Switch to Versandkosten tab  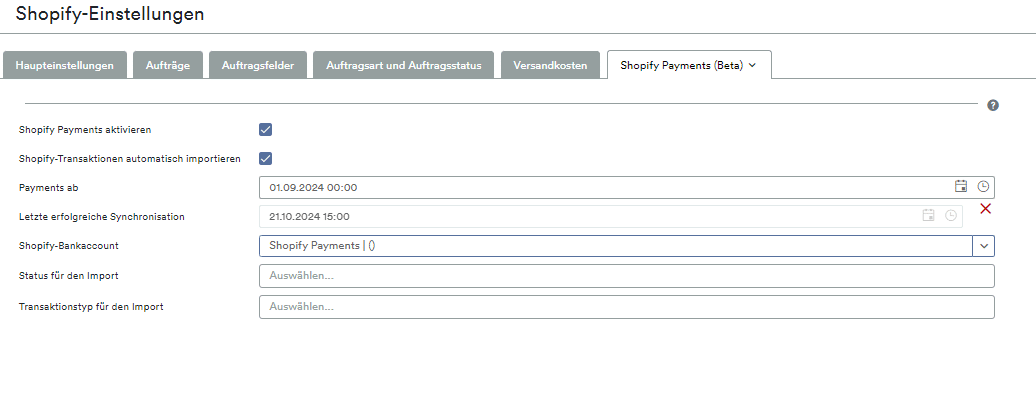tap(550, 65)
